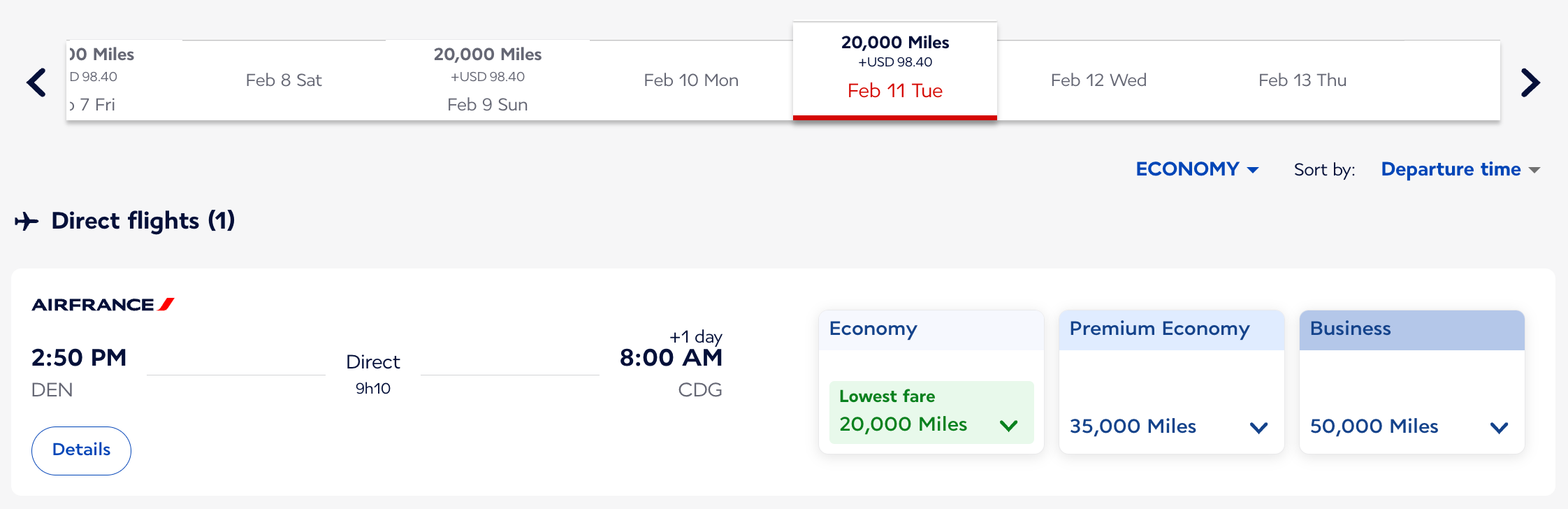
Task: Open the ECONOMY cabin class dropdown
Action: click(x=1196, y=169)
